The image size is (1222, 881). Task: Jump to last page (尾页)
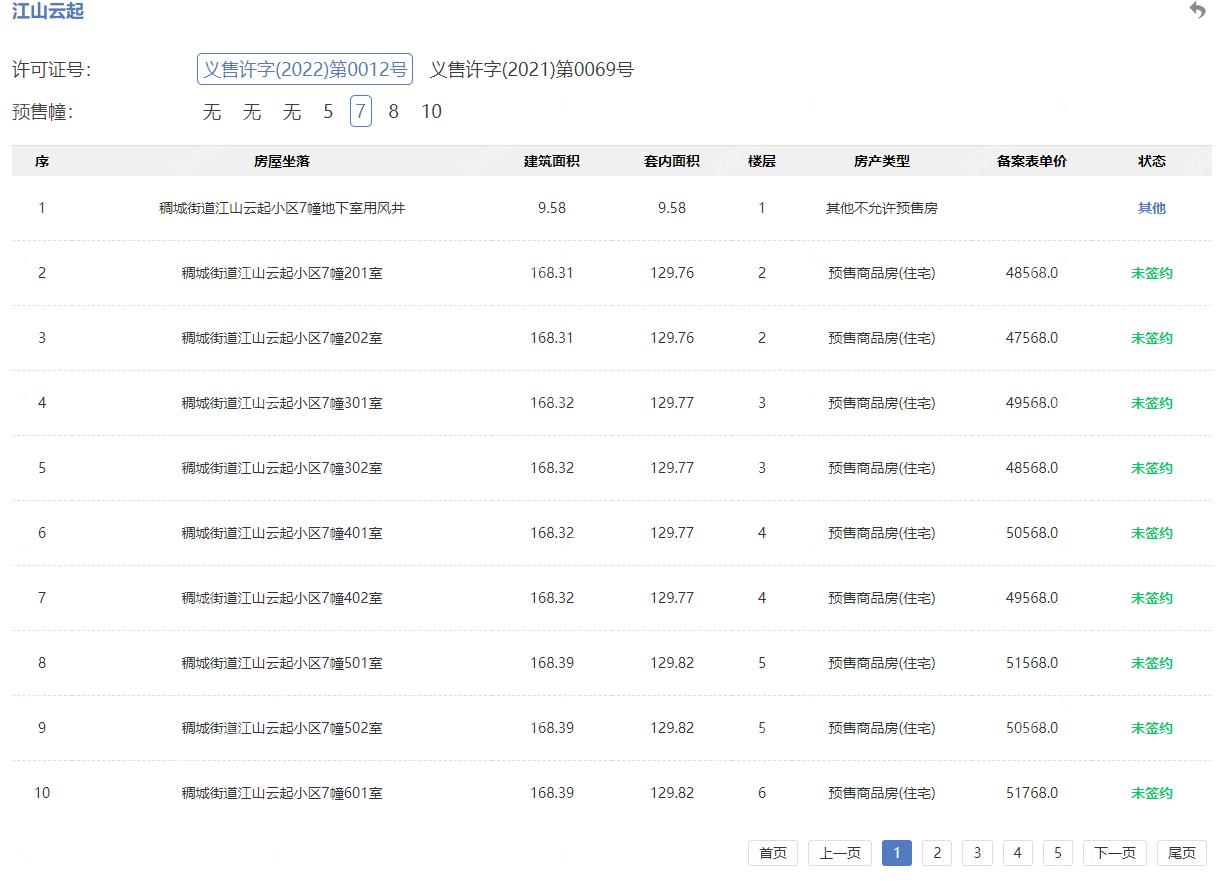(x=1182, y=853)
